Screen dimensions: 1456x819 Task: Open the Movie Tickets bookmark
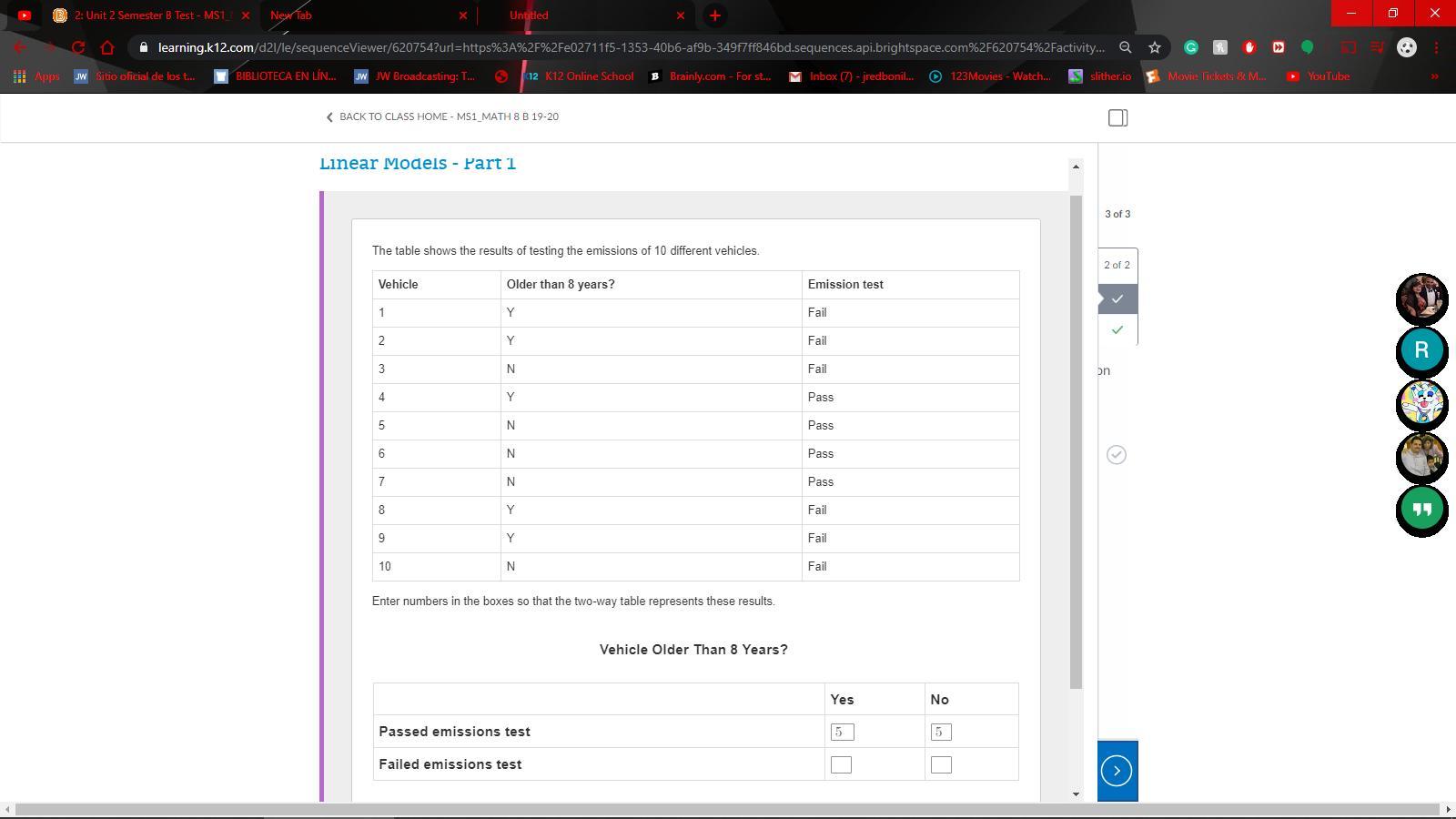click(1207, 76)
